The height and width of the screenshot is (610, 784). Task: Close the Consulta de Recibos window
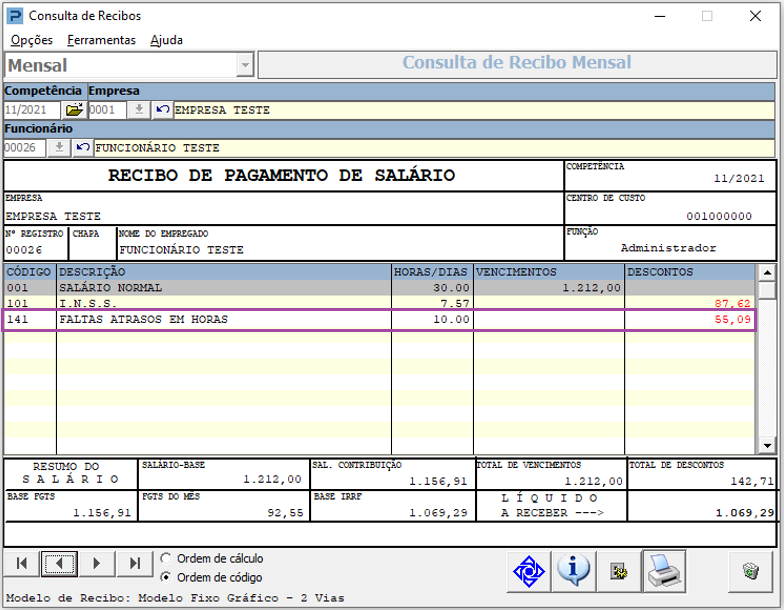pyautogui.click(x=756, y=16)
